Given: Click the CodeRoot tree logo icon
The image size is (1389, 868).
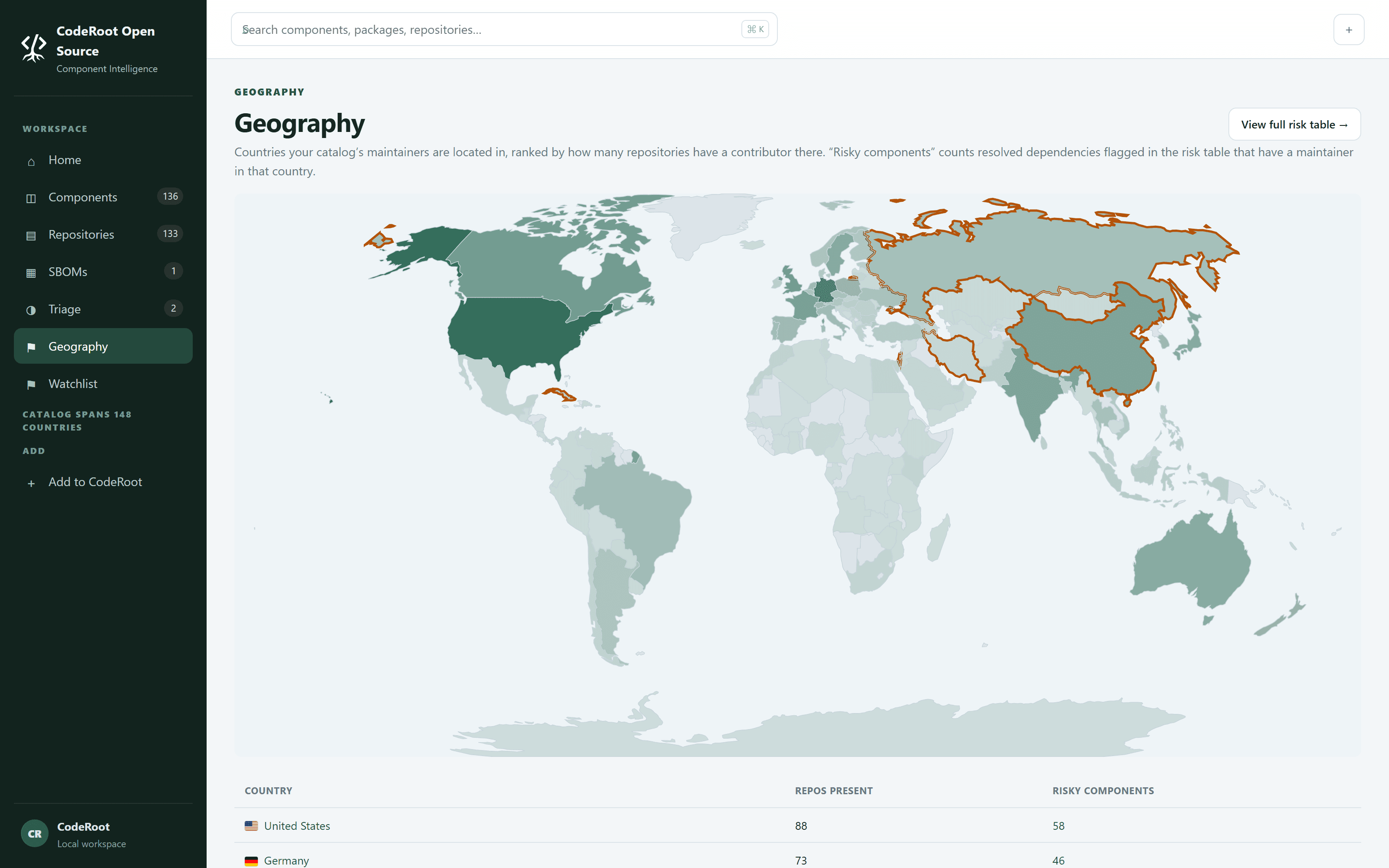Looking at the screenshot, I should pyautogui.click(x=34, y=48).
